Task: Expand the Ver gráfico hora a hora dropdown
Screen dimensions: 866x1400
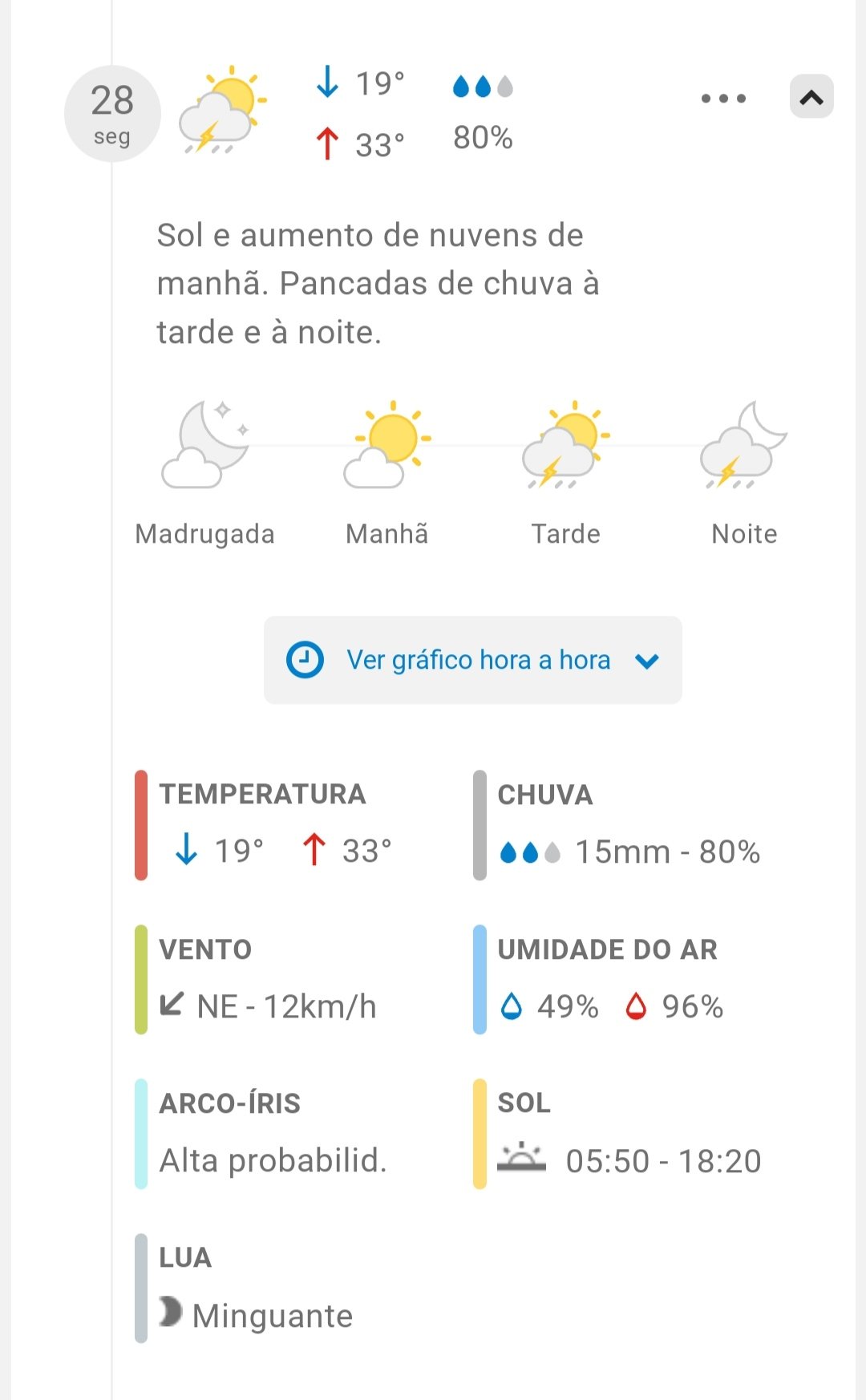Action: pyautogui.click(x=472, y=660)
